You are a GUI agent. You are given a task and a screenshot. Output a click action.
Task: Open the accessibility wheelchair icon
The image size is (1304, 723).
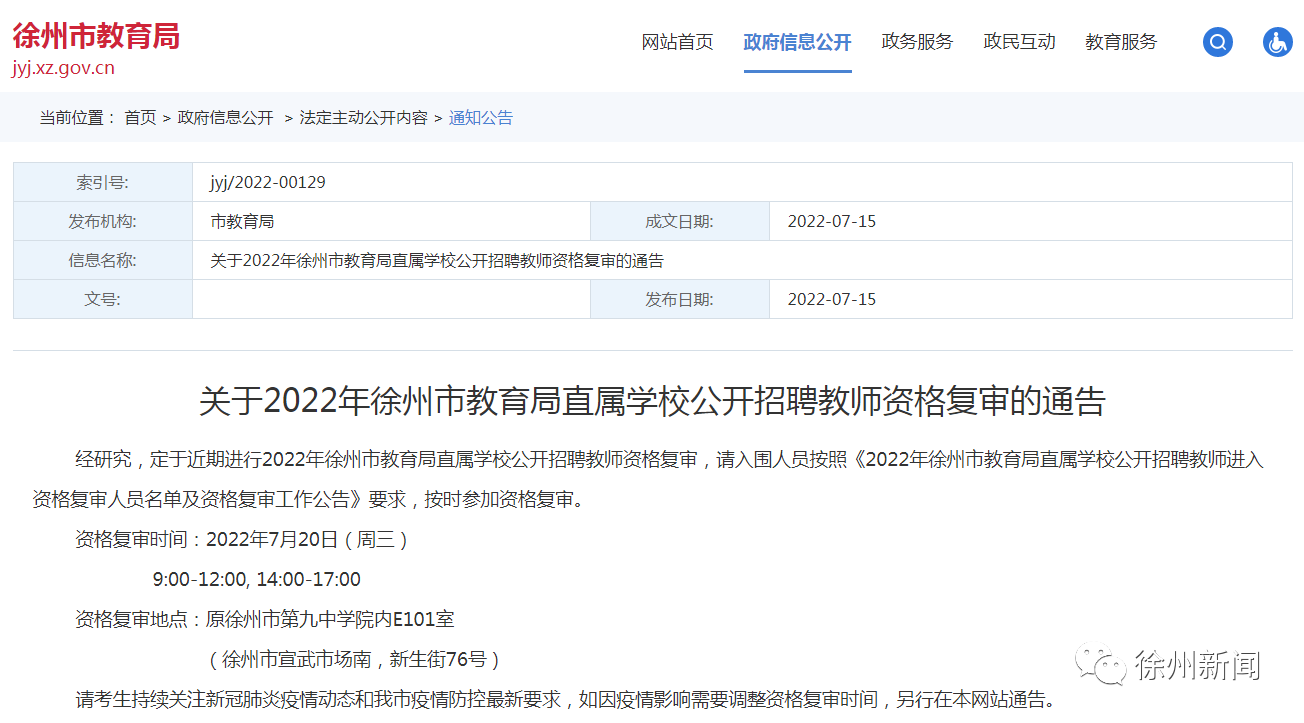pyautogui.click(x=1277, y=42)
